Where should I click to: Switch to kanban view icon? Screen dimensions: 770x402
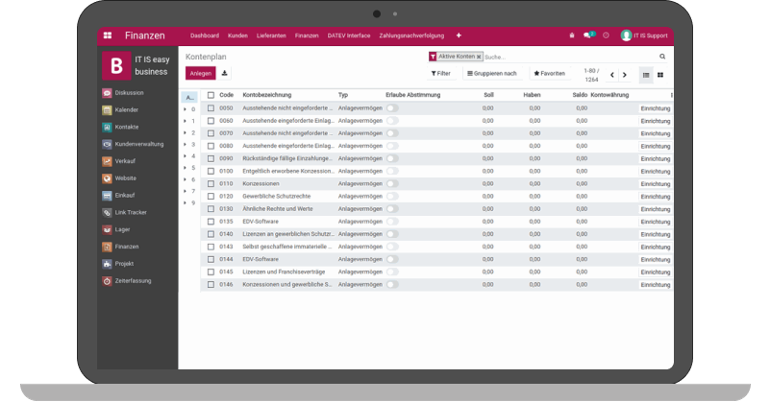click(x=660, y=74)
